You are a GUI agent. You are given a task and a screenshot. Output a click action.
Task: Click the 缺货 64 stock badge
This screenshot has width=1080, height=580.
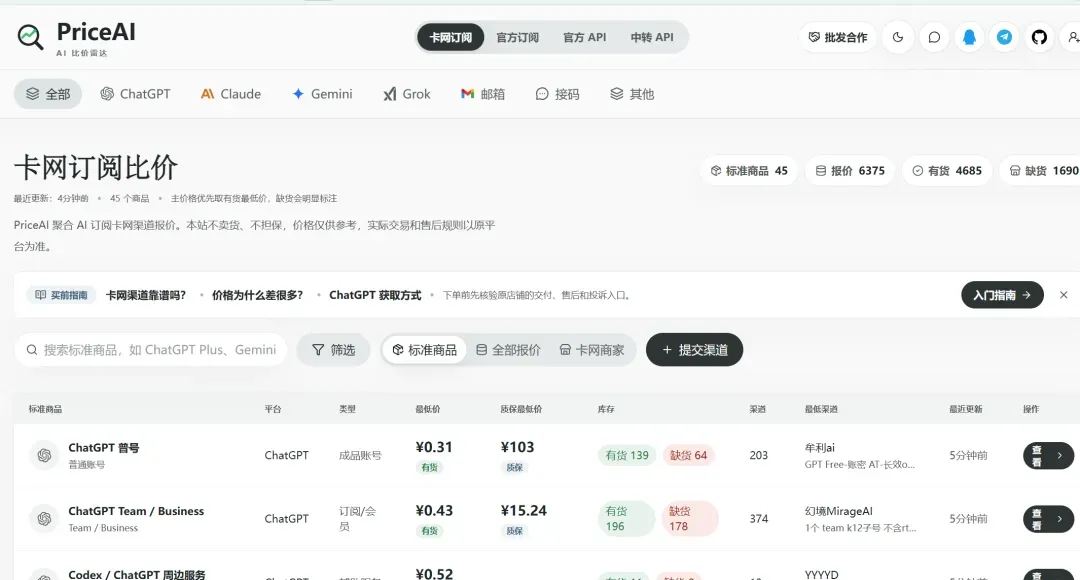point(688,455)
